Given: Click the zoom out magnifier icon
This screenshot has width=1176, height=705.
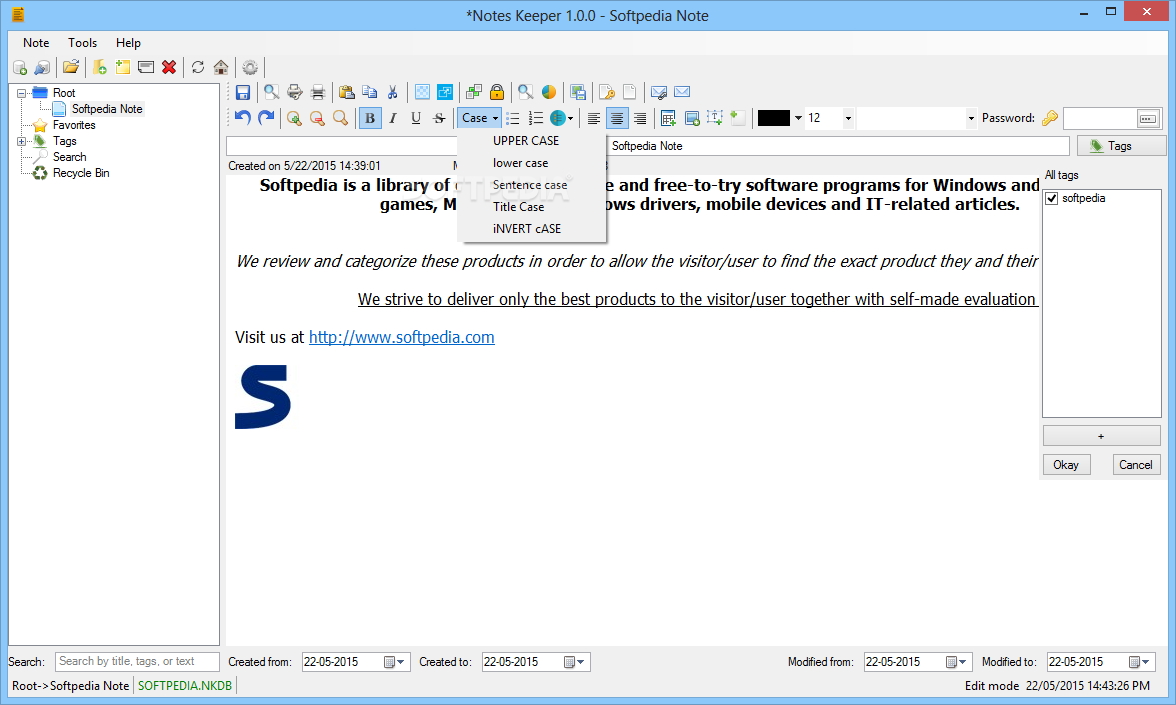Looking at the screenshot, I should tap(318, 118).
